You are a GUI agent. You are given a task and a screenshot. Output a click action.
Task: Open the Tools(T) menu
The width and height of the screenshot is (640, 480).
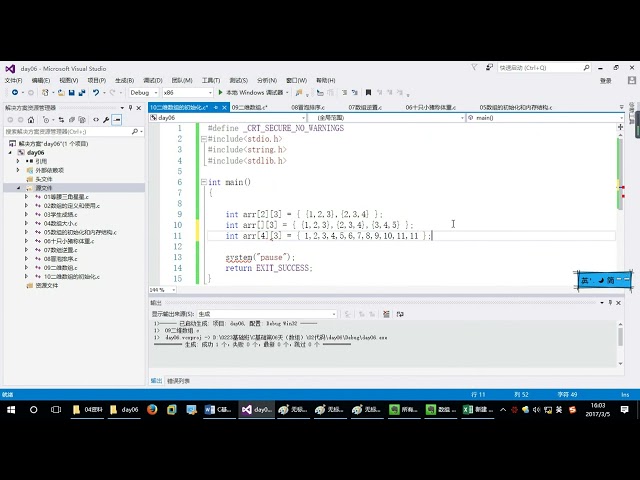[x=211, y=80]
